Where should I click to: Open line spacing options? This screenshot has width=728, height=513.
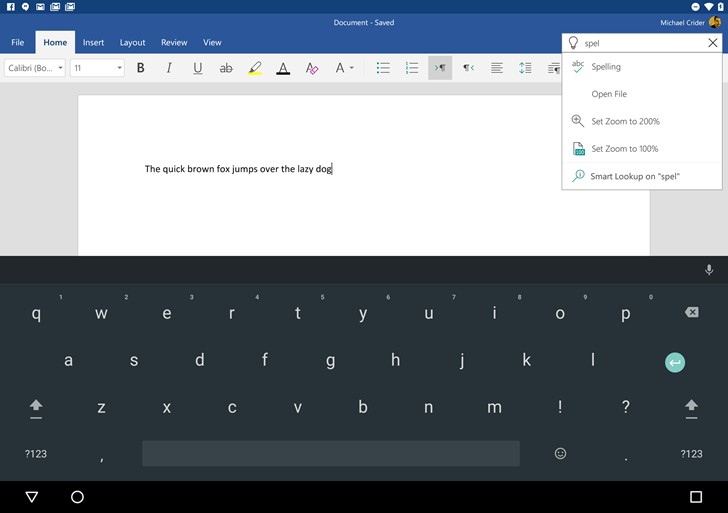pyautogui.click(x=525, y=68)
